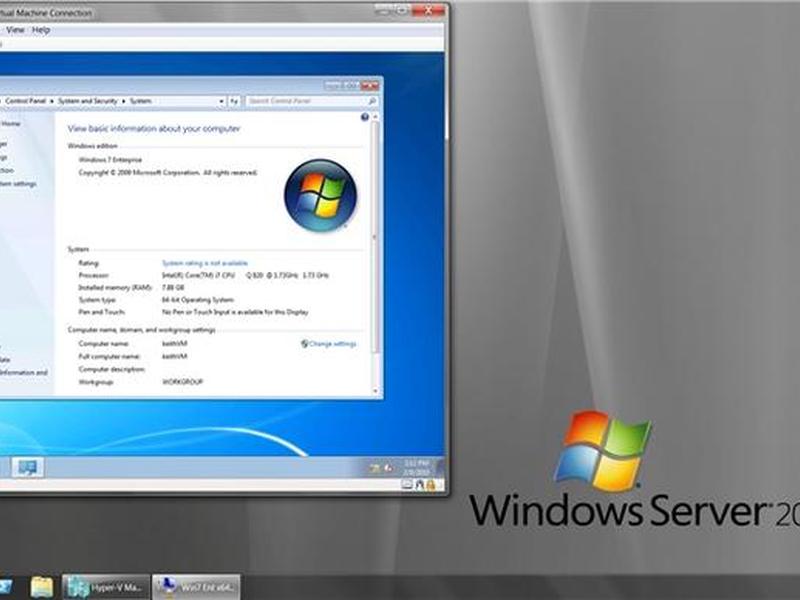800x600 pixels.
Task: Click the taskbar icon inside the virtual machine
Action: 28,467
